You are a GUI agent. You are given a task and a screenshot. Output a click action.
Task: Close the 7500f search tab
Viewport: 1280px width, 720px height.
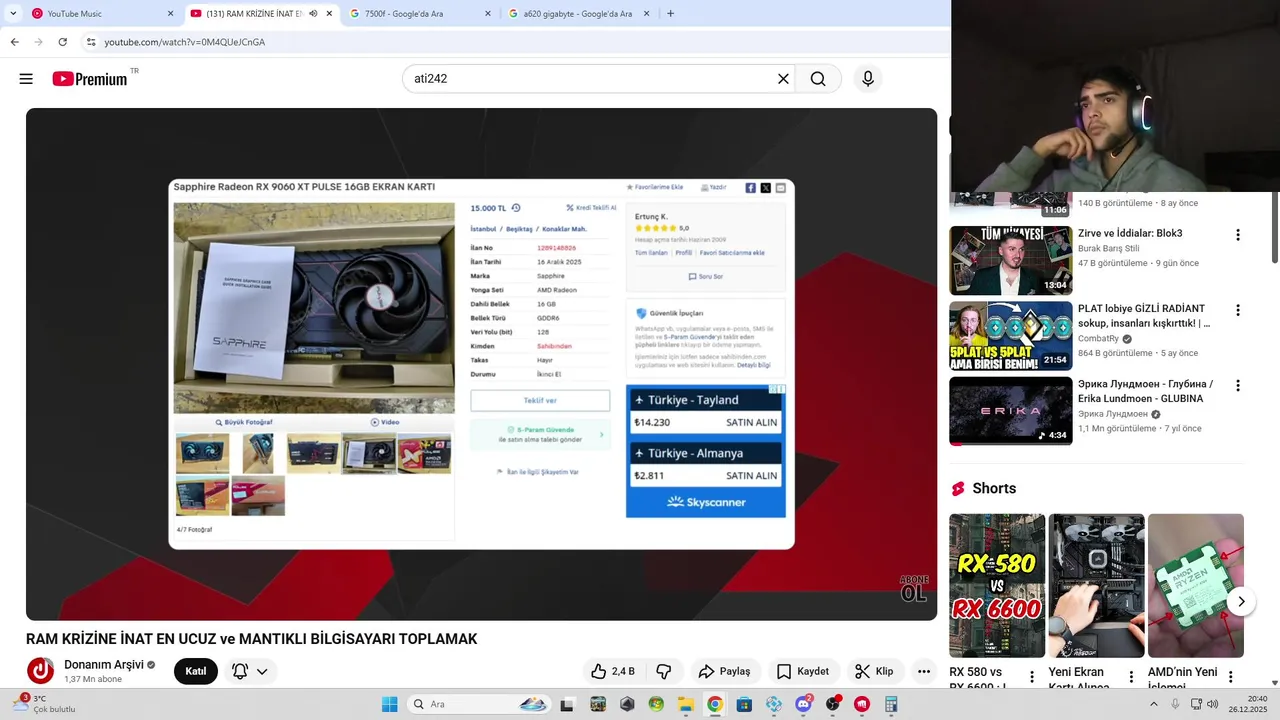[488, 14]
